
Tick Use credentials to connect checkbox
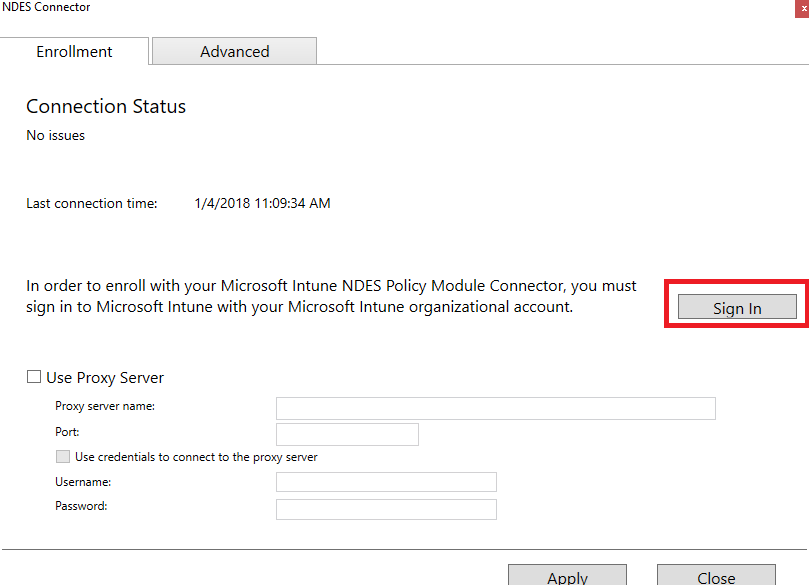(63, 457)
